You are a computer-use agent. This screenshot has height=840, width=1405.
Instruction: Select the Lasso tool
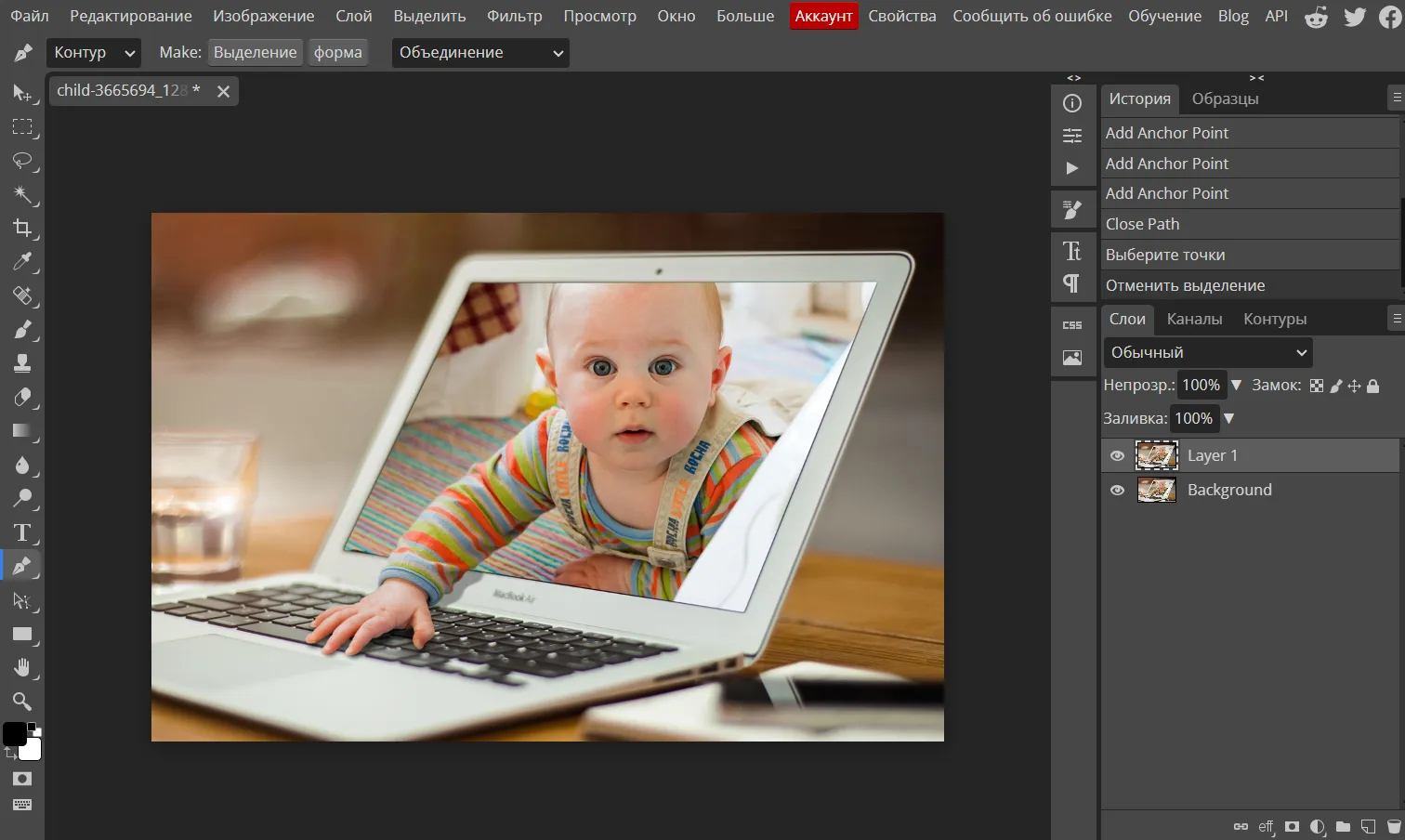(x=22, y=161)
